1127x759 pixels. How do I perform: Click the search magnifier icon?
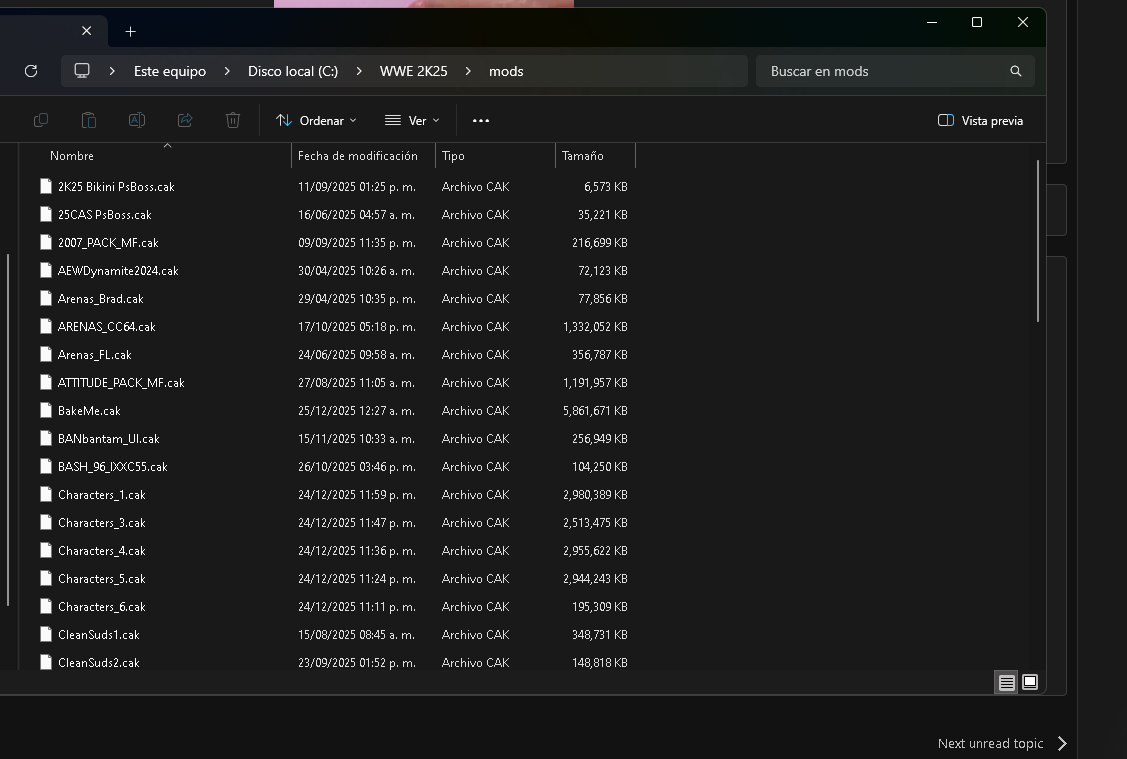1016,71
